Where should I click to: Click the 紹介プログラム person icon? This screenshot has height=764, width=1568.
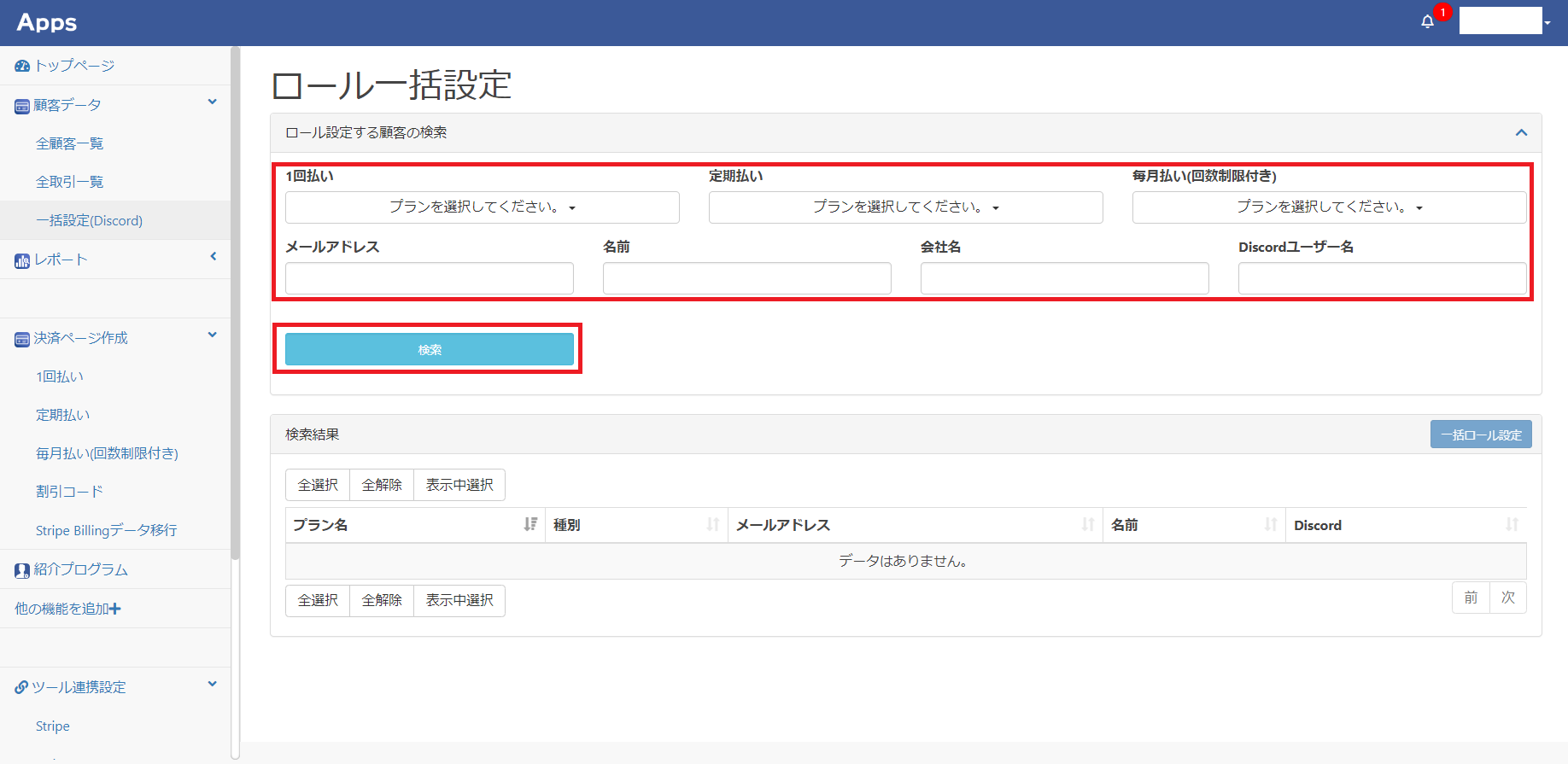[x=22, y=570]
